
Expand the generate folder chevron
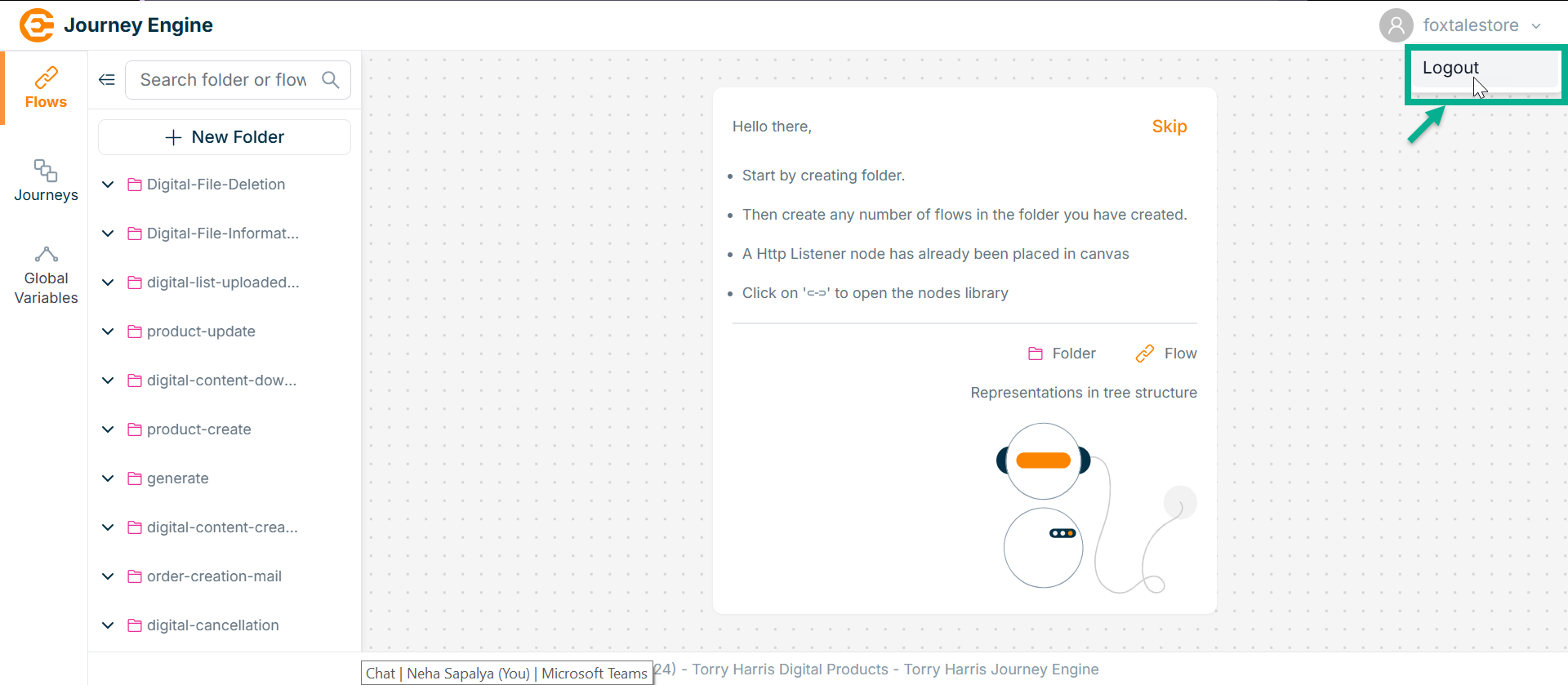pos(108,478)
